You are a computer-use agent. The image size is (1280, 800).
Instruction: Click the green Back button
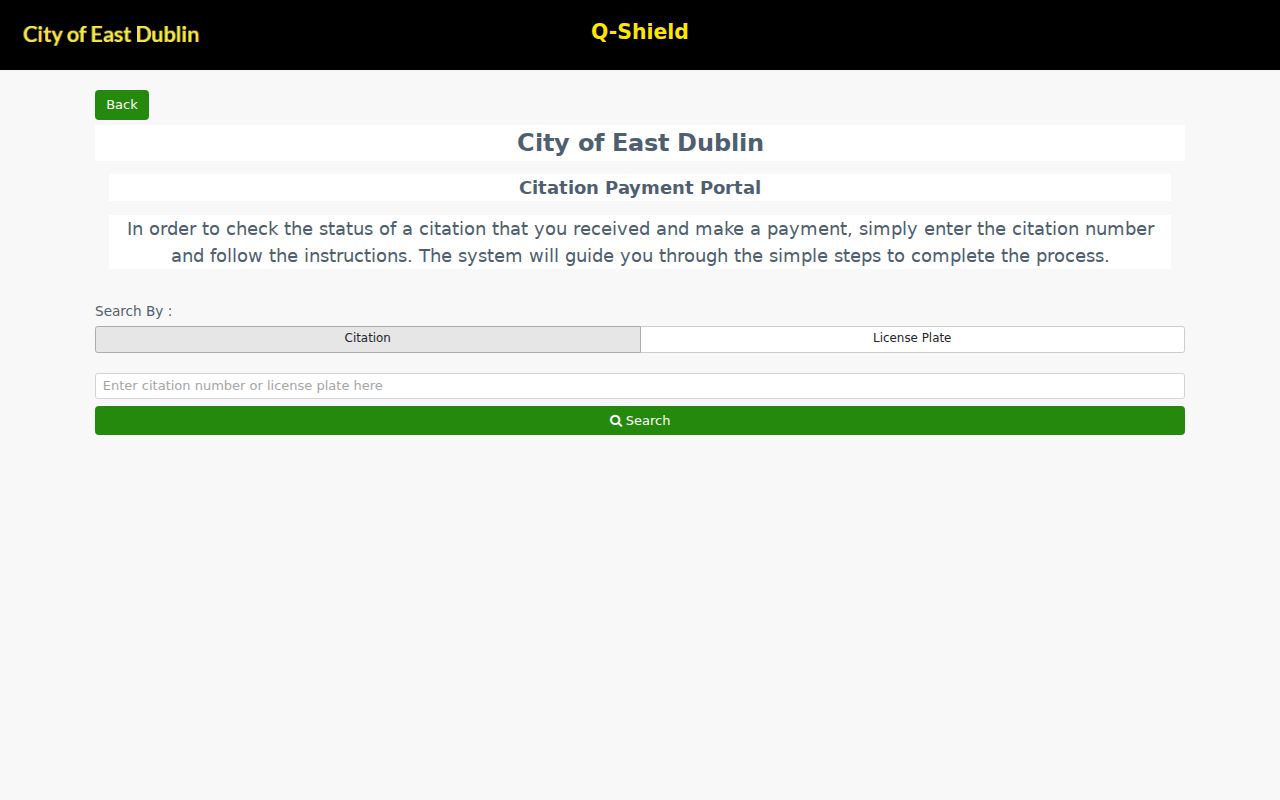[x=122, y=105]
